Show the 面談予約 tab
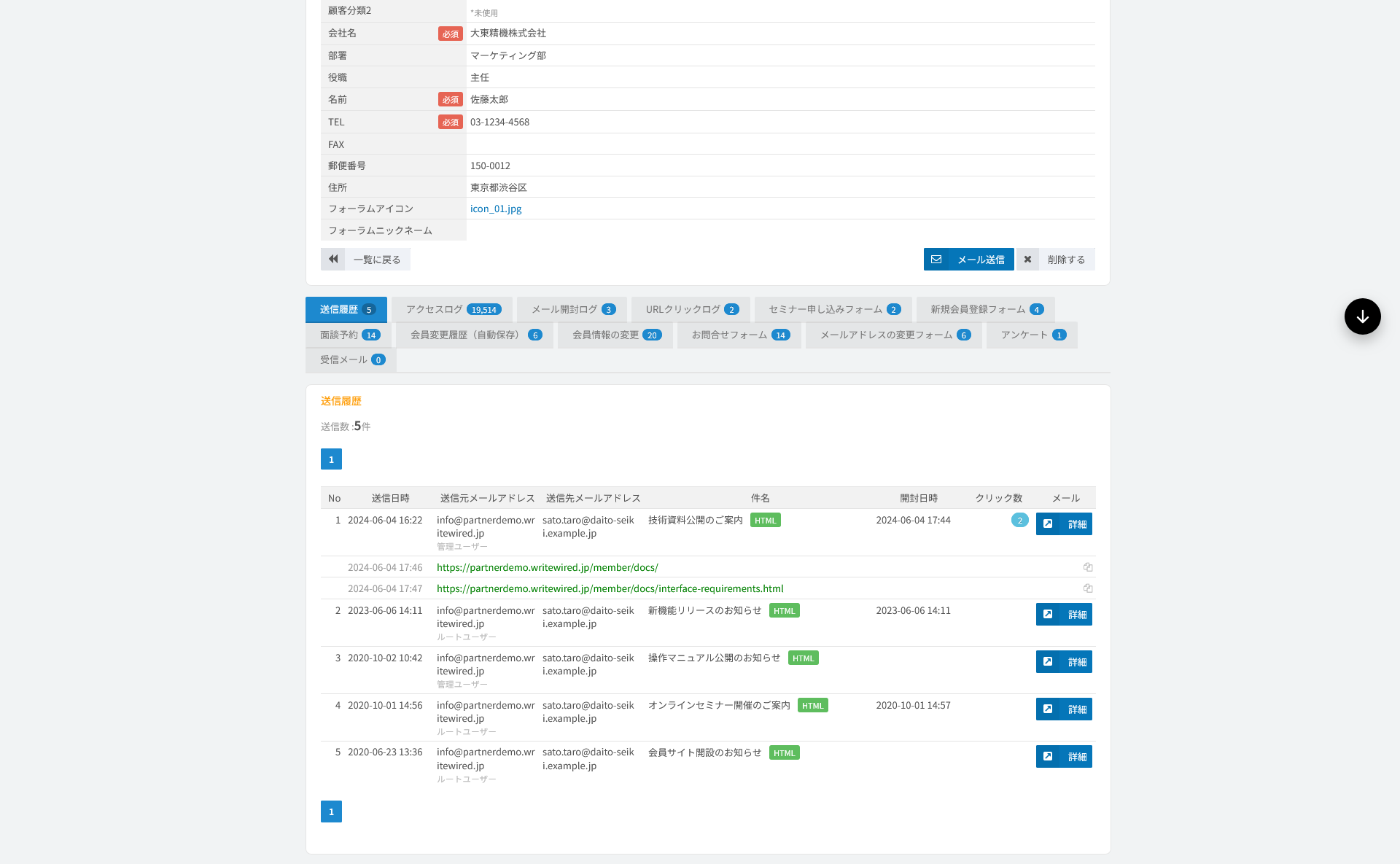The width and height of the screenshot is (1400, 864). pyautogui.click(x=349, y=335)
